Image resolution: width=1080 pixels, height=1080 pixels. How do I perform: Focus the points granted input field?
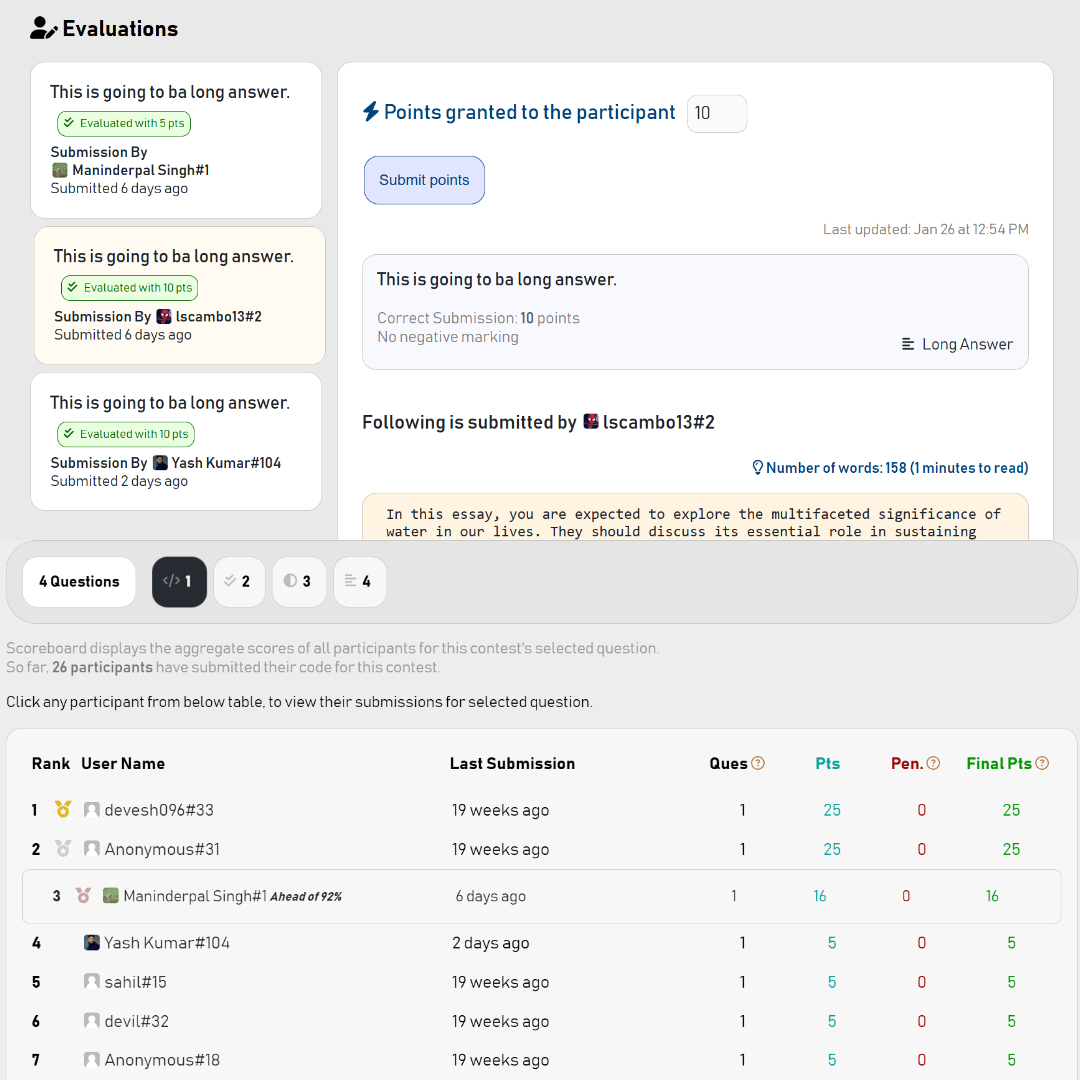point(717,113)
